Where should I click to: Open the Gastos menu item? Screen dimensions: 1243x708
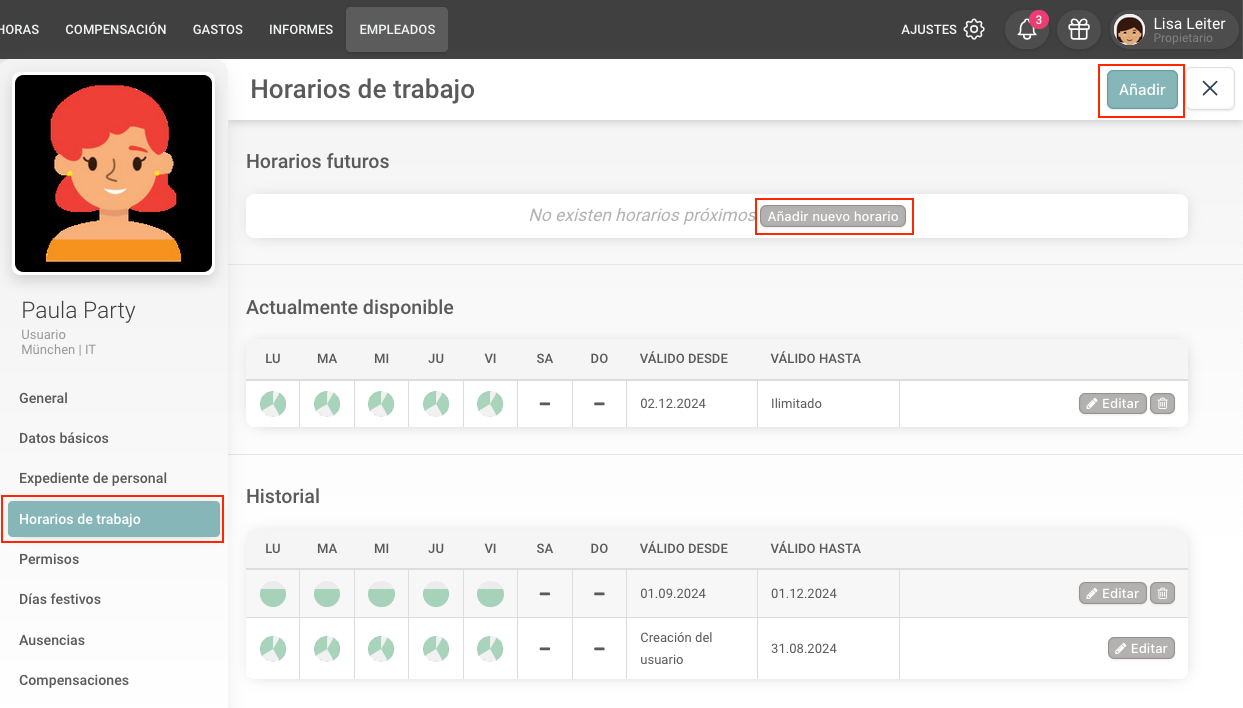tap(218, 30)
